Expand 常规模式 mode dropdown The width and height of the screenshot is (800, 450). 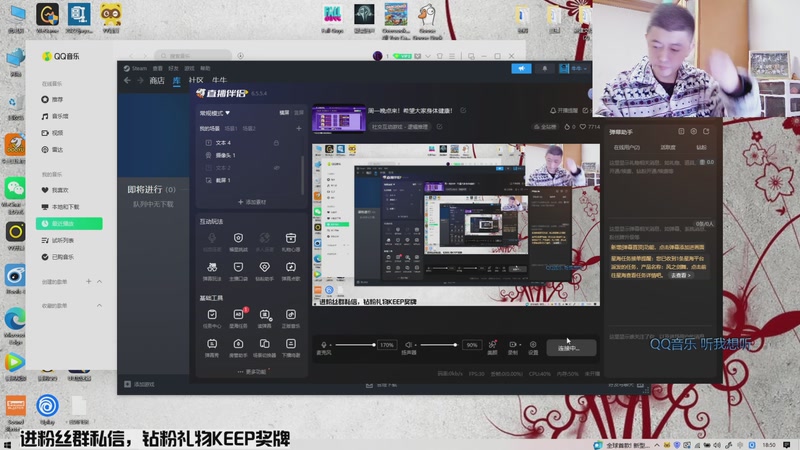215,113
